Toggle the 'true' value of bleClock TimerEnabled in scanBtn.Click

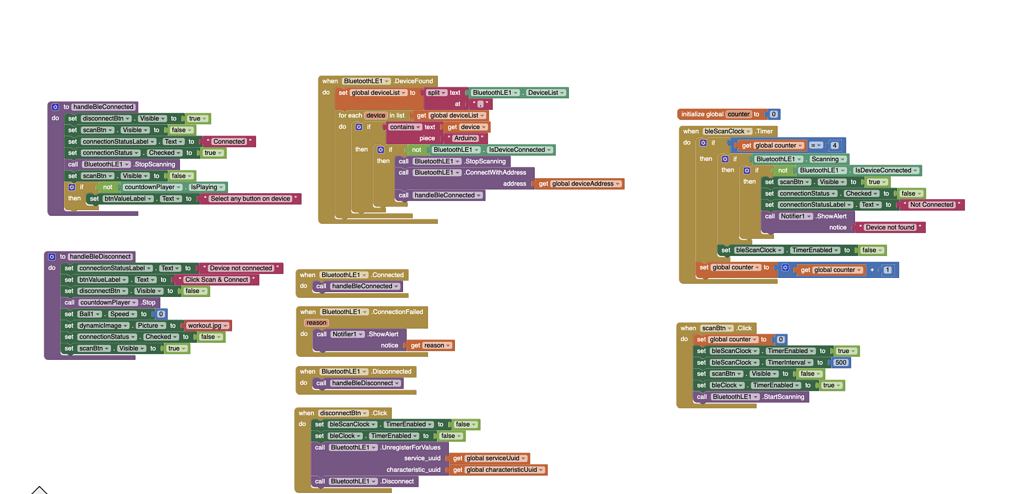[829, 385]
